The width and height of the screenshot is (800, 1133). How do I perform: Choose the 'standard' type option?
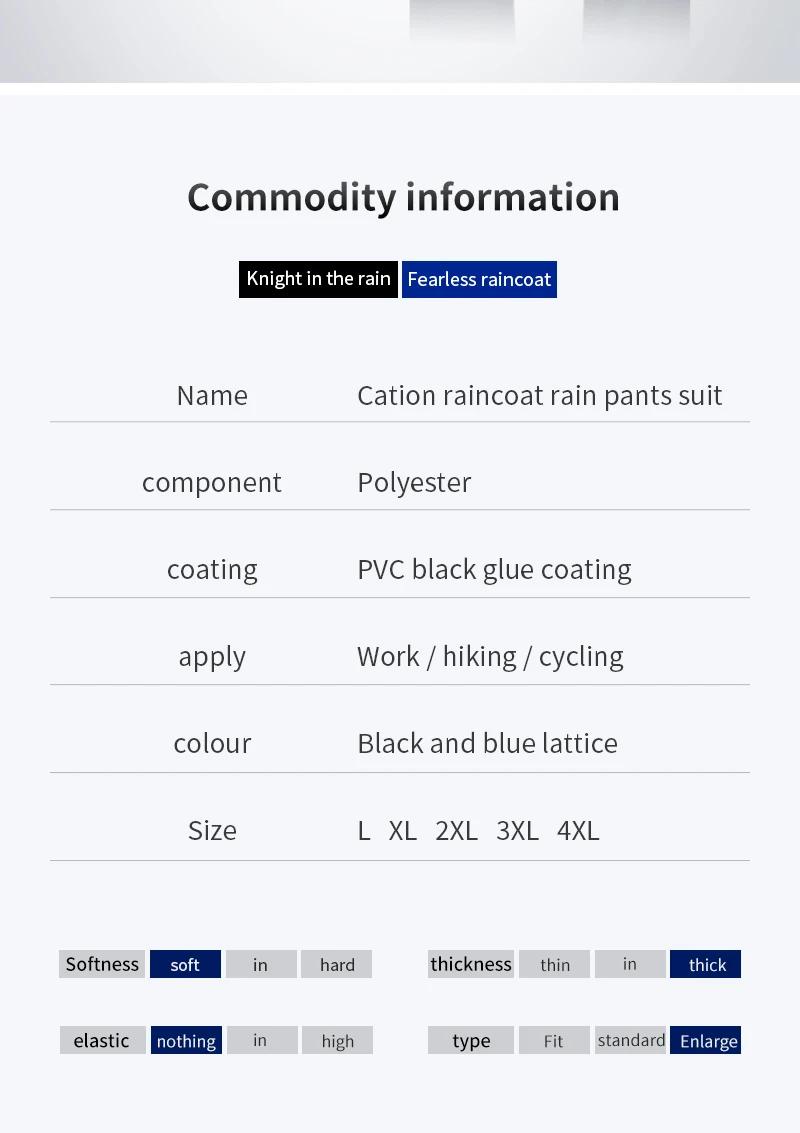[630, 1040]
